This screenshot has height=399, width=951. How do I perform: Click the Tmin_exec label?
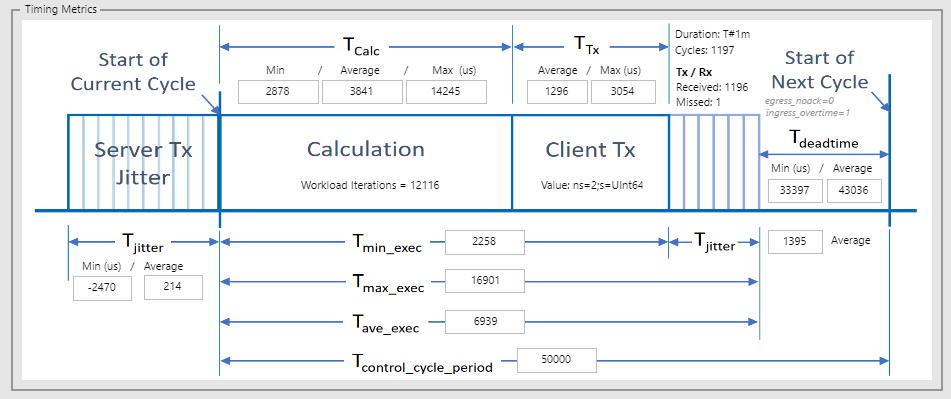tap(387, 244)
